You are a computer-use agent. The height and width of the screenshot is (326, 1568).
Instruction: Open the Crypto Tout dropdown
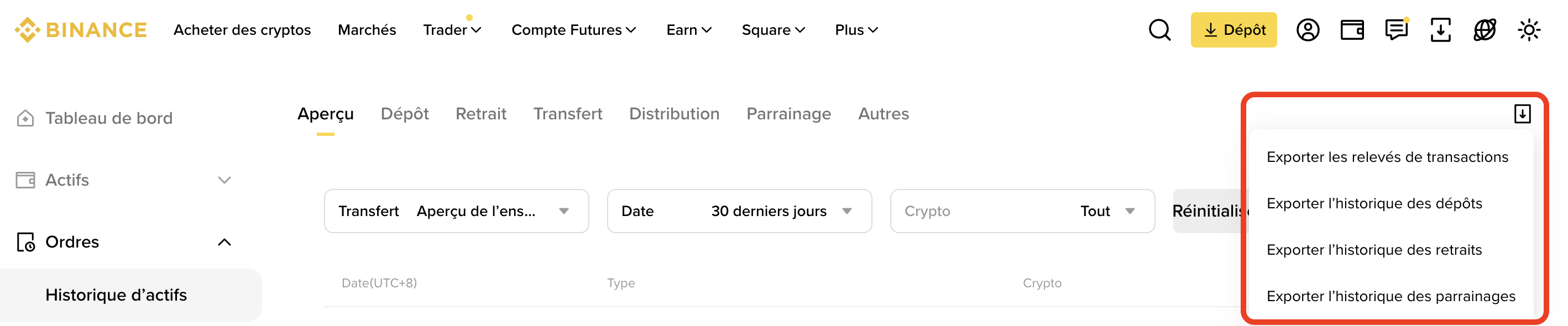click(1022, 211)
